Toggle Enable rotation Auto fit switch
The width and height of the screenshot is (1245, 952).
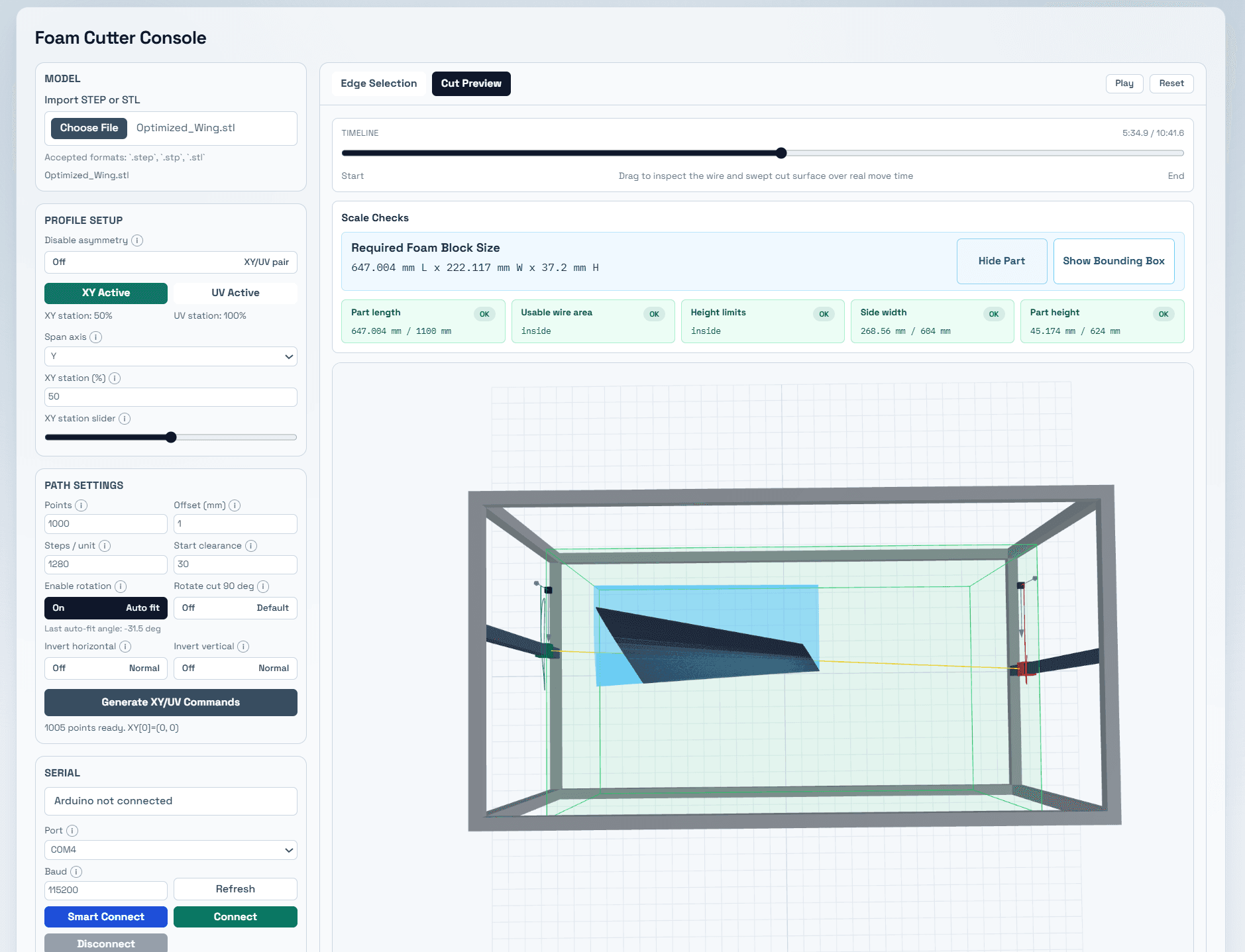click(x=105, y=608)
